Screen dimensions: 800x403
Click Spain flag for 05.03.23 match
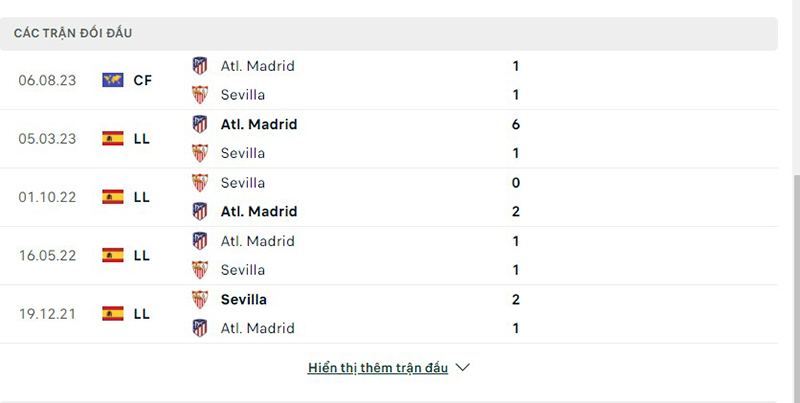click(x=112, y=139)
